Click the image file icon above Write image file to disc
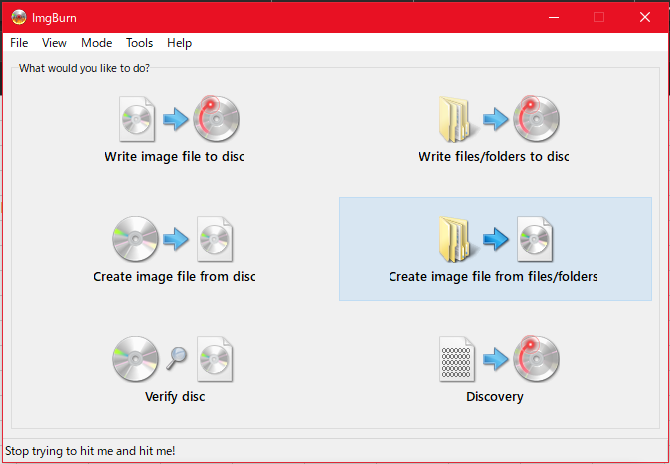The image size is (670, 464). pyautogui.click(x=137, y=119)
